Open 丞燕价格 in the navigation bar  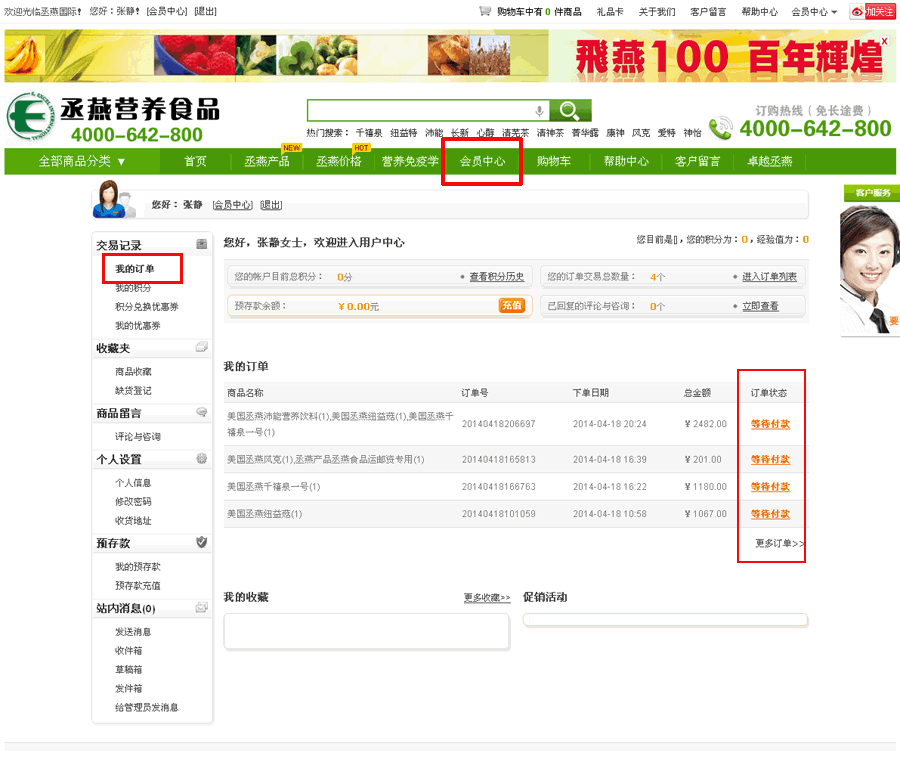tap(339, 161)
